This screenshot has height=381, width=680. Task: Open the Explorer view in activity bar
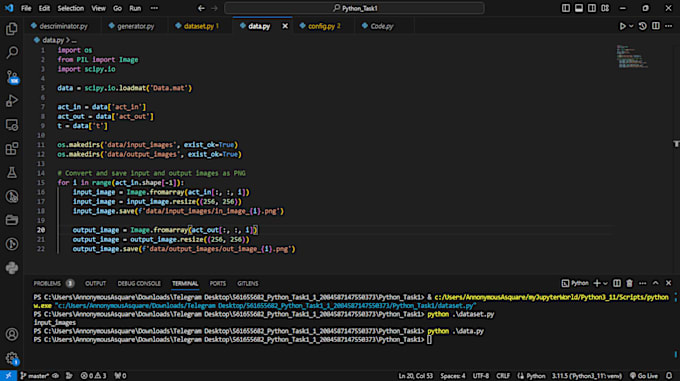(x=12, y=29)
